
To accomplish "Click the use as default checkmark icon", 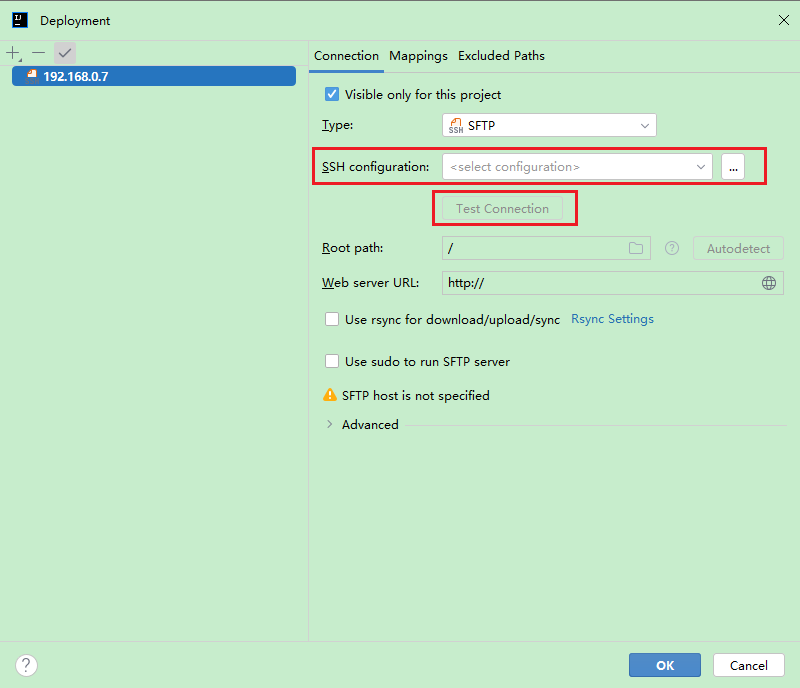I will (x=65, y=53).
